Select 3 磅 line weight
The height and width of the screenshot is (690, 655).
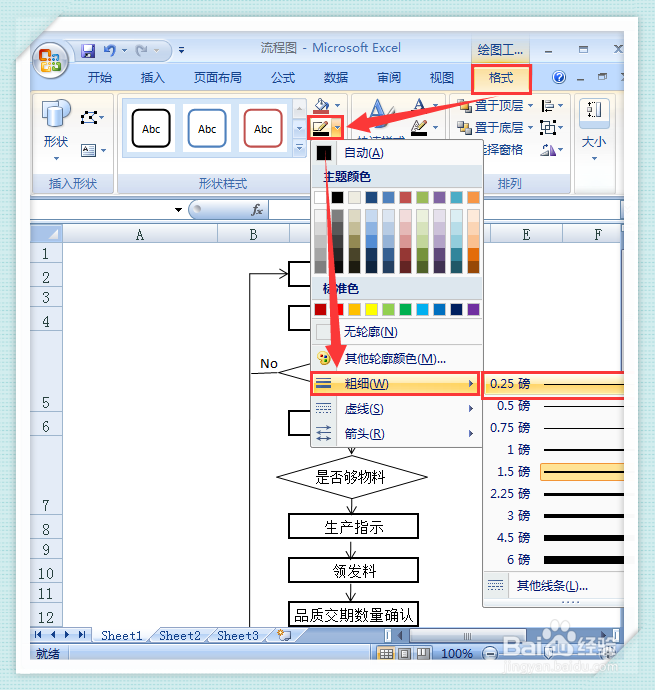click(555, 516)
